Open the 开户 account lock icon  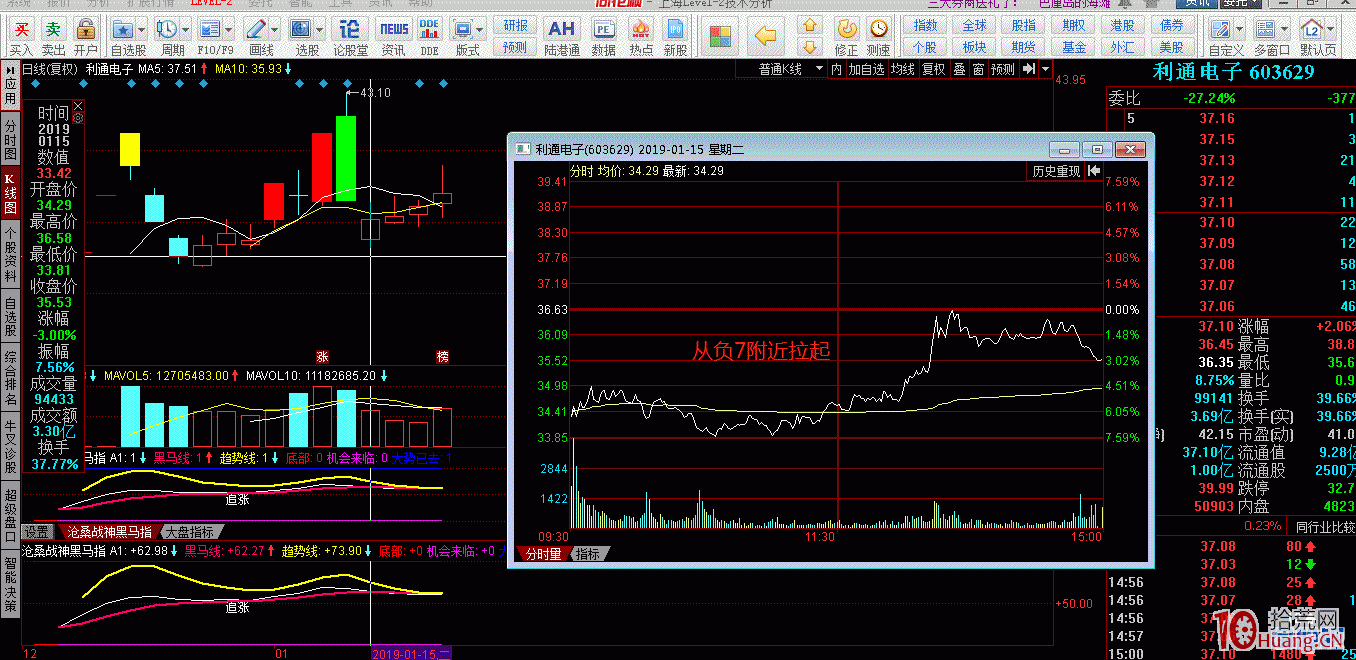click(x=86, y=30)
